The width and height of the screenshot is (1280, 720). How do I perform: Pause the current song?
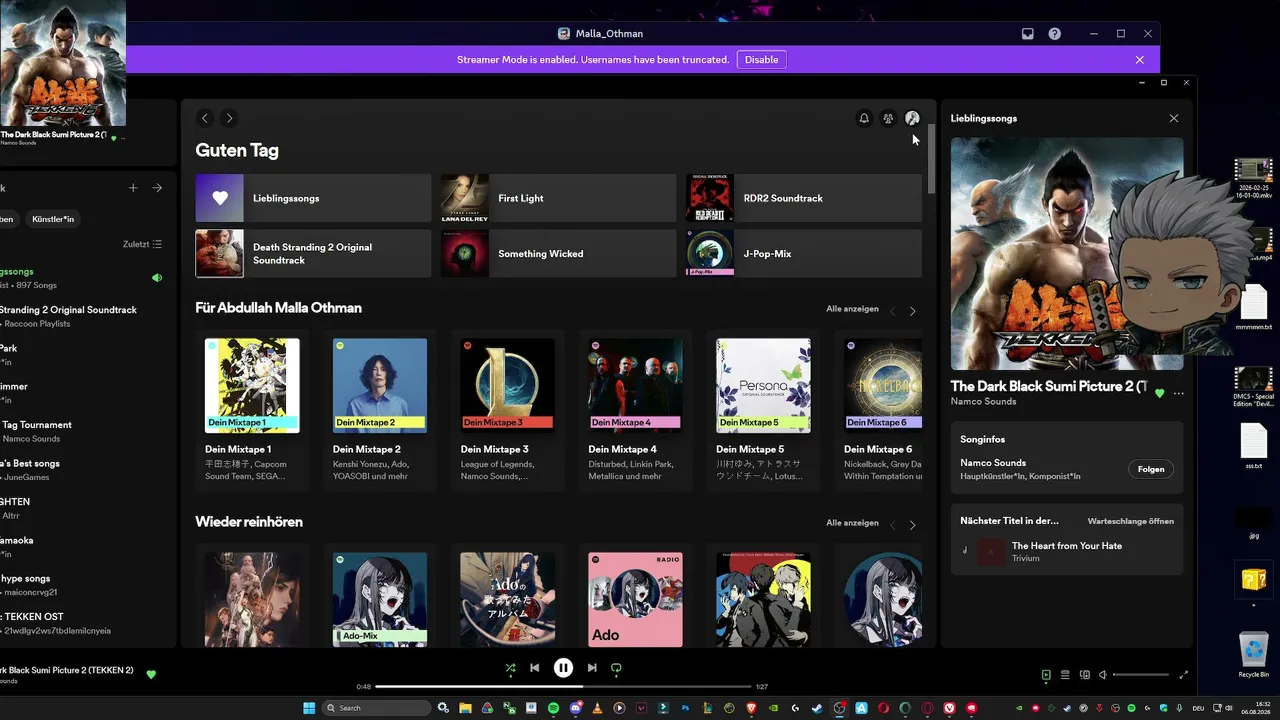[564, 668]
